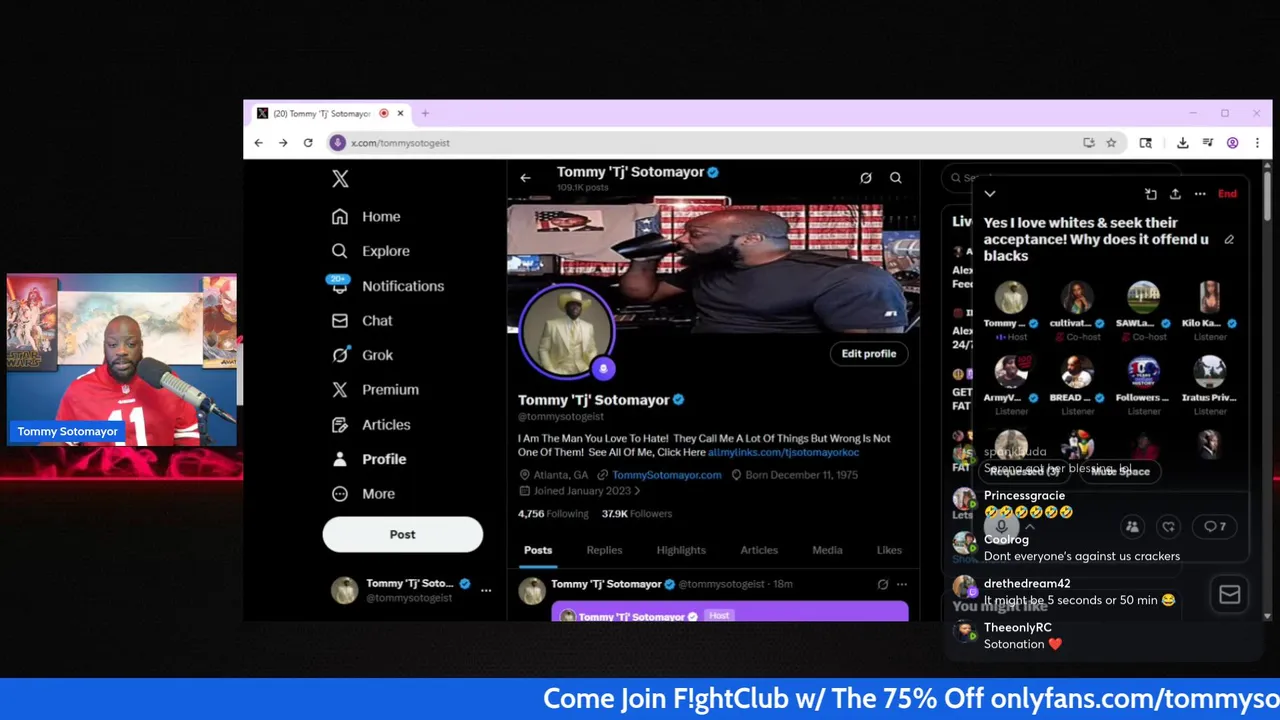Click the Space heart reaction icon
Viewport: 1280px width, 720px height.
click(1168, 527)
